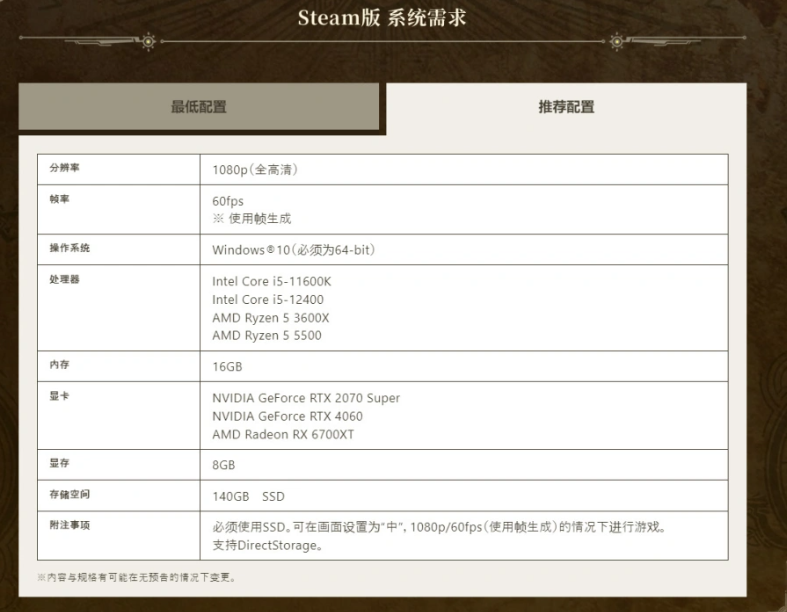
Task: Click the 帧率 row label
Action: 59,199
